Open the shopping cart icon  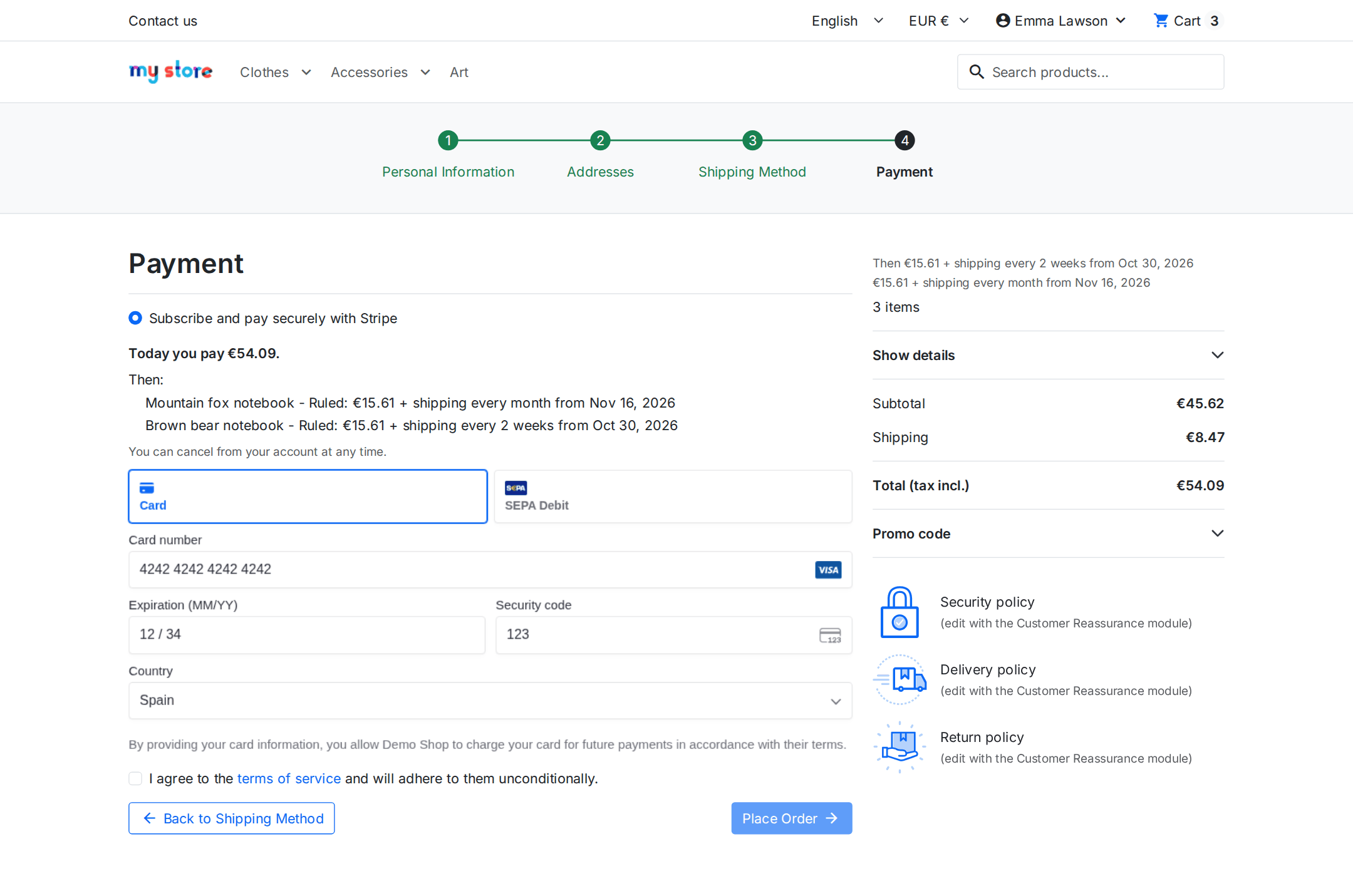[x=1161, y=21]
